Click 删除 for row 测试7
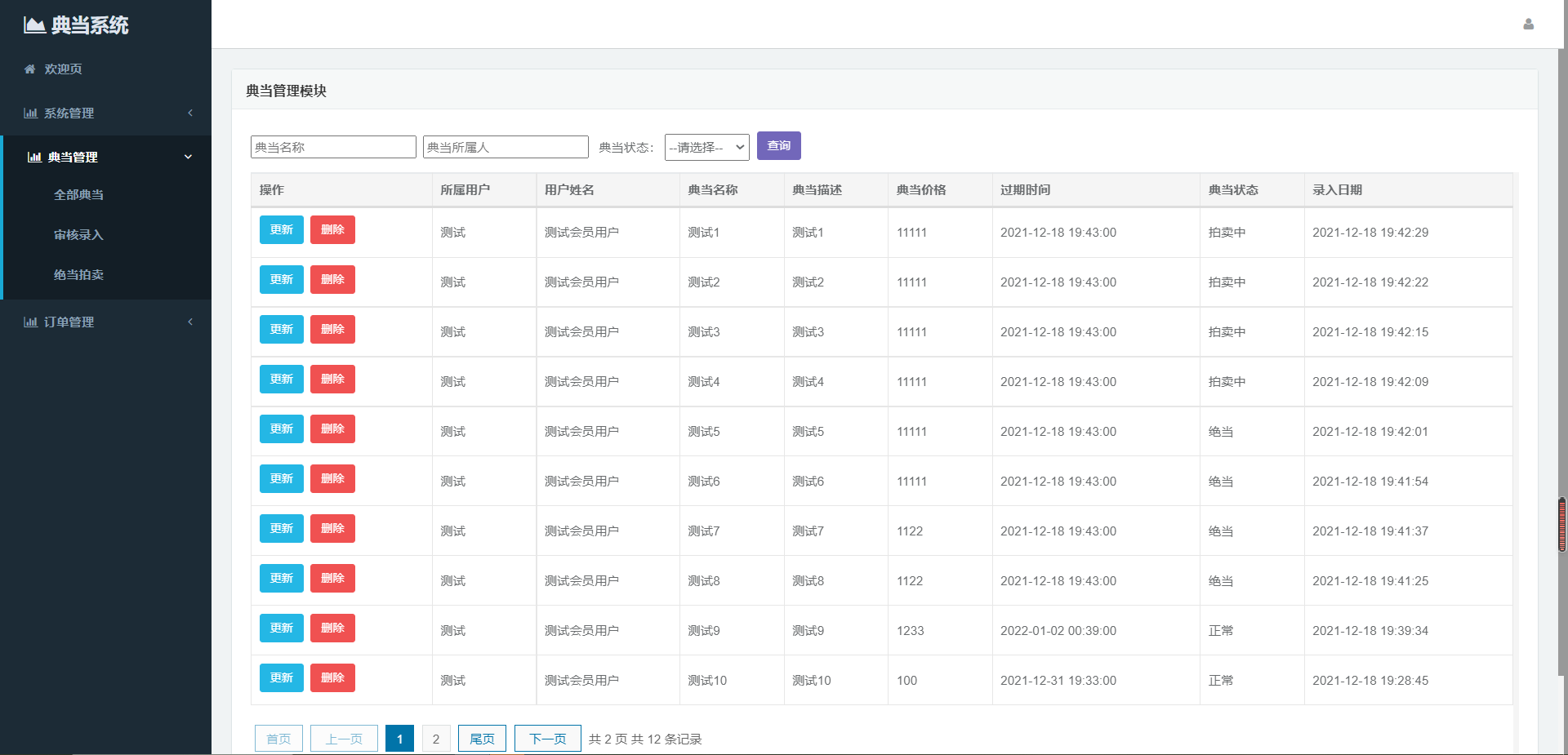The width and height of the screenshot is (1568, 755). pyautogui.click(x=332, y=529)
